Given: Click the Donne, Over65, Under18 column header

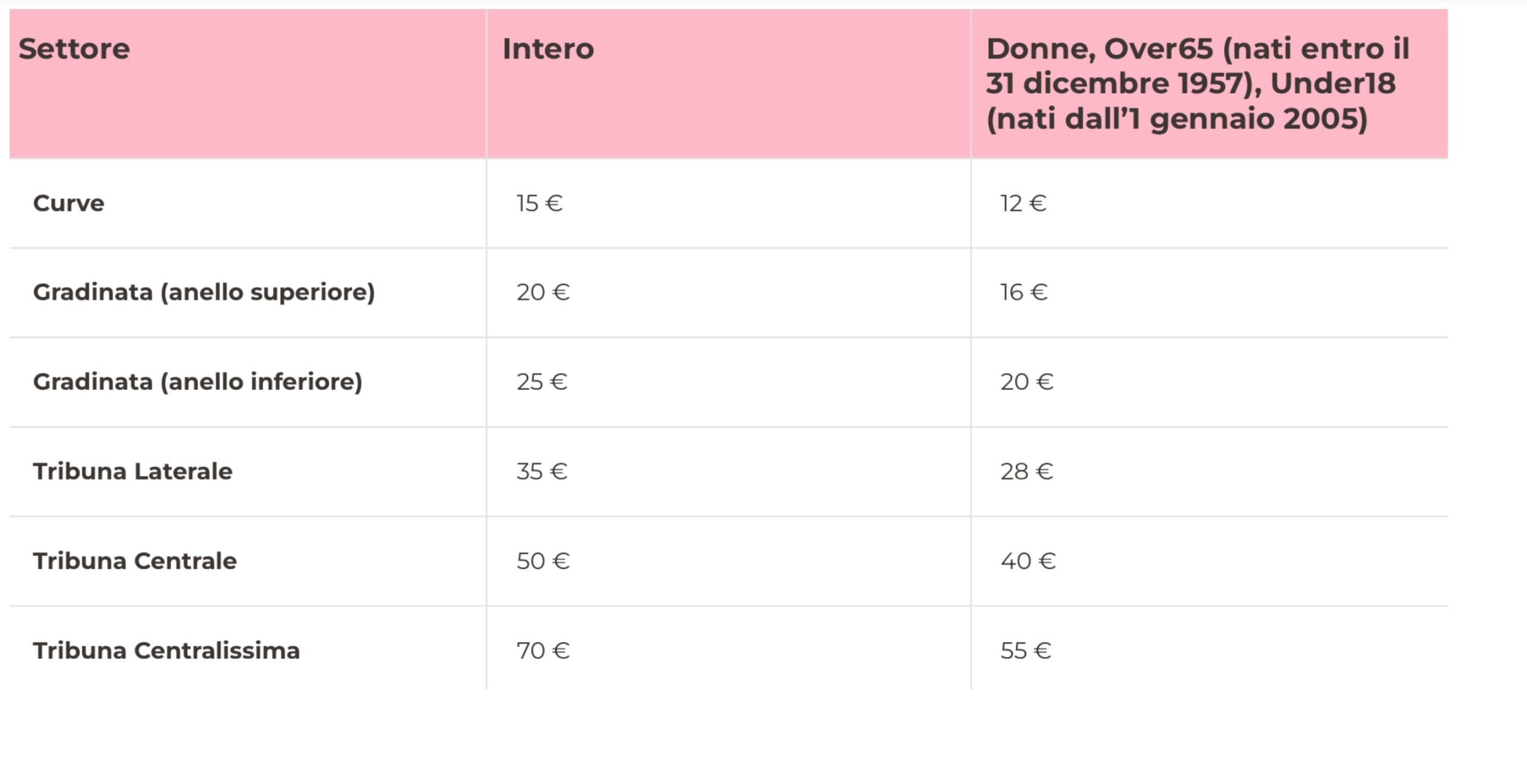Looking at the screenshot, I should coord(1197,83).
